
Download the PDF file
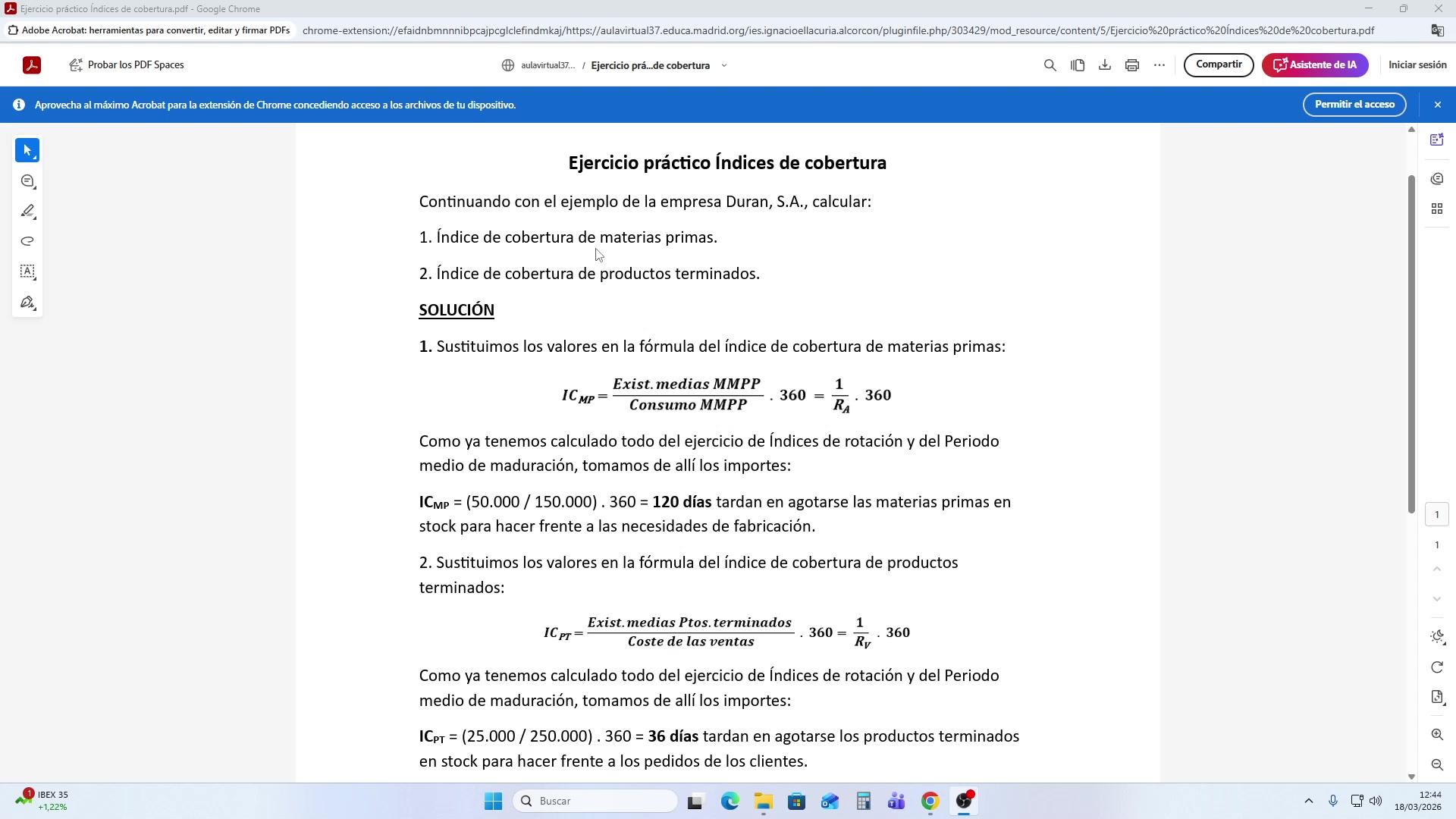click(x=1104, y=65)
